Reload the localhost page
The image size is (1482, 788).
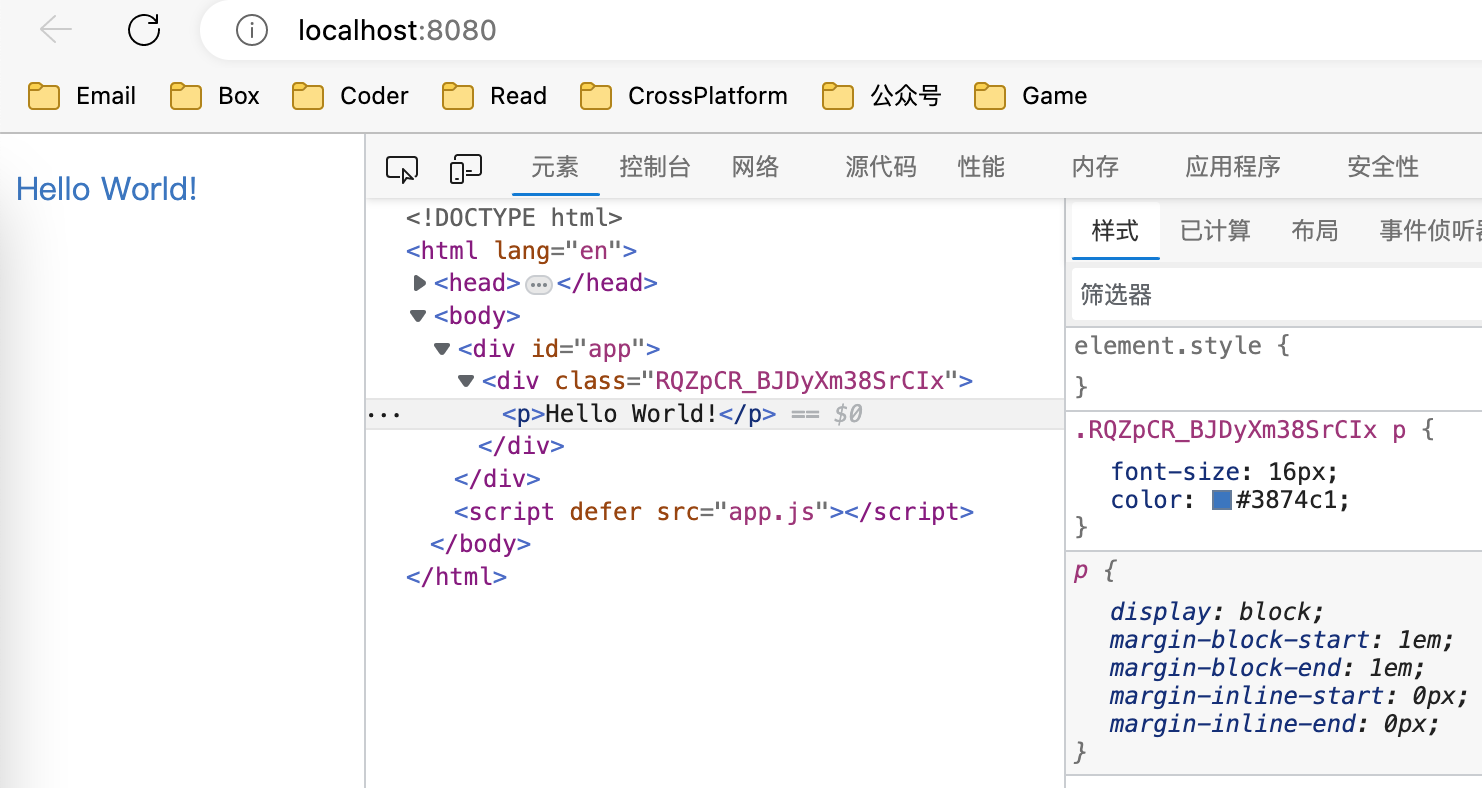[x=144, y=30]
